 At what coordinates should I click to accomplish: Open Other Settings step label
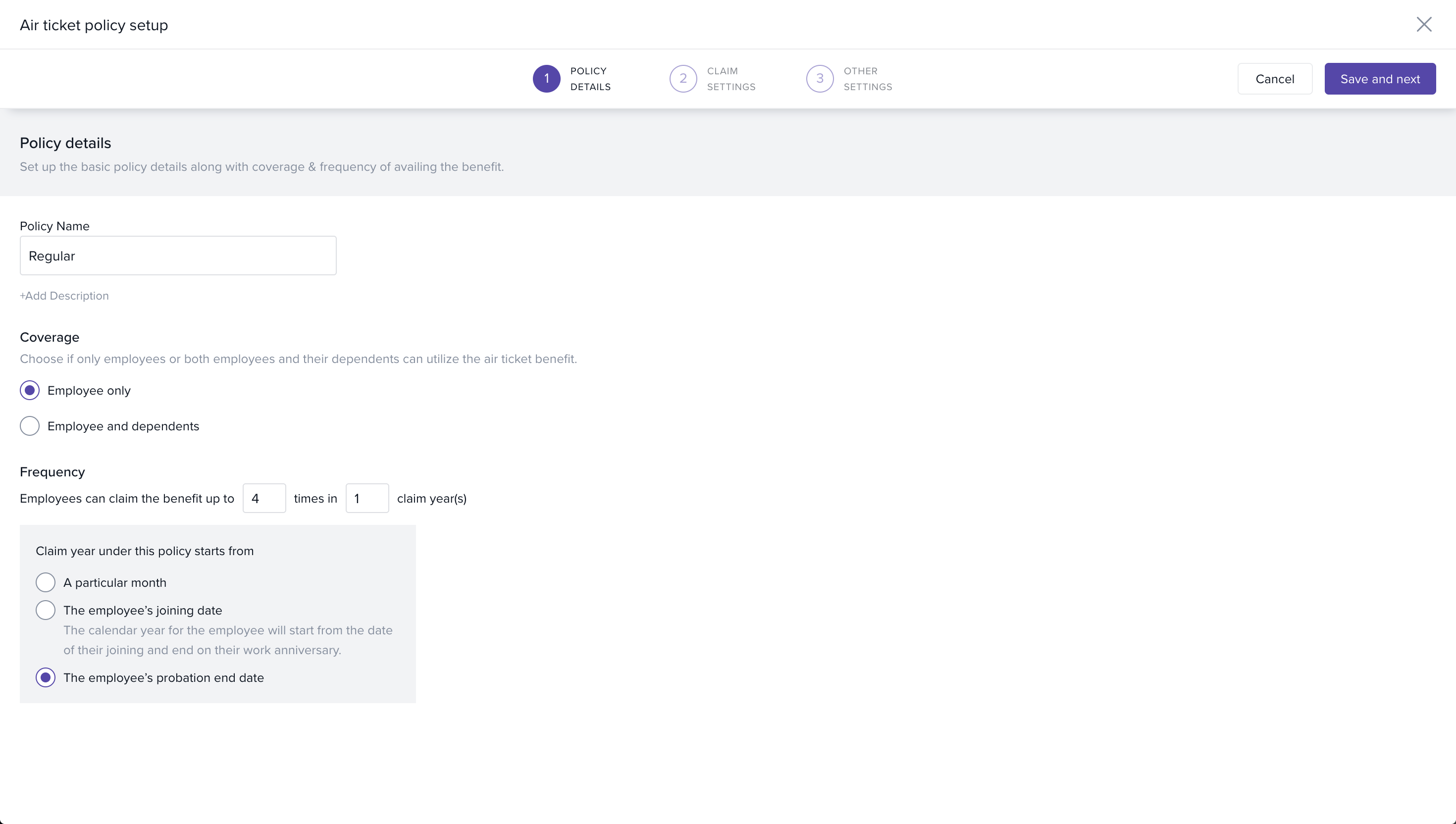[868, 79]
